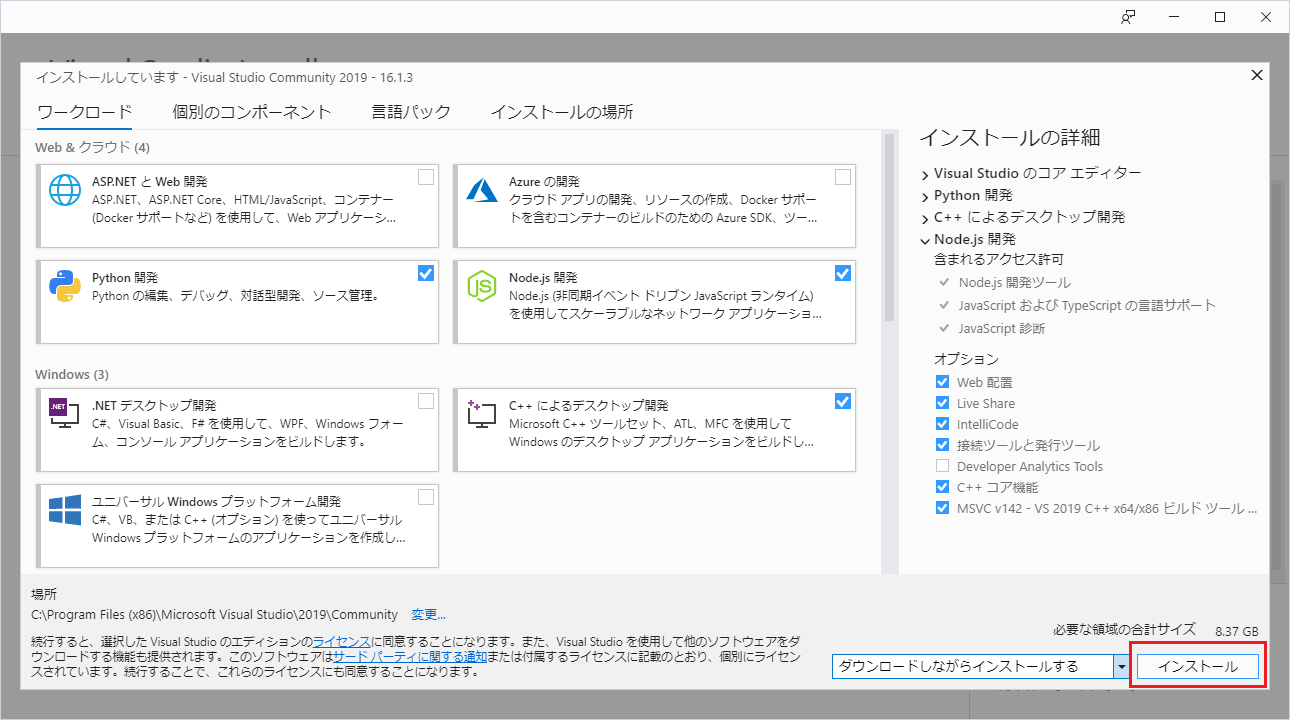Expand C++ によるデスクトップ開発 details node

coord(925,218)
